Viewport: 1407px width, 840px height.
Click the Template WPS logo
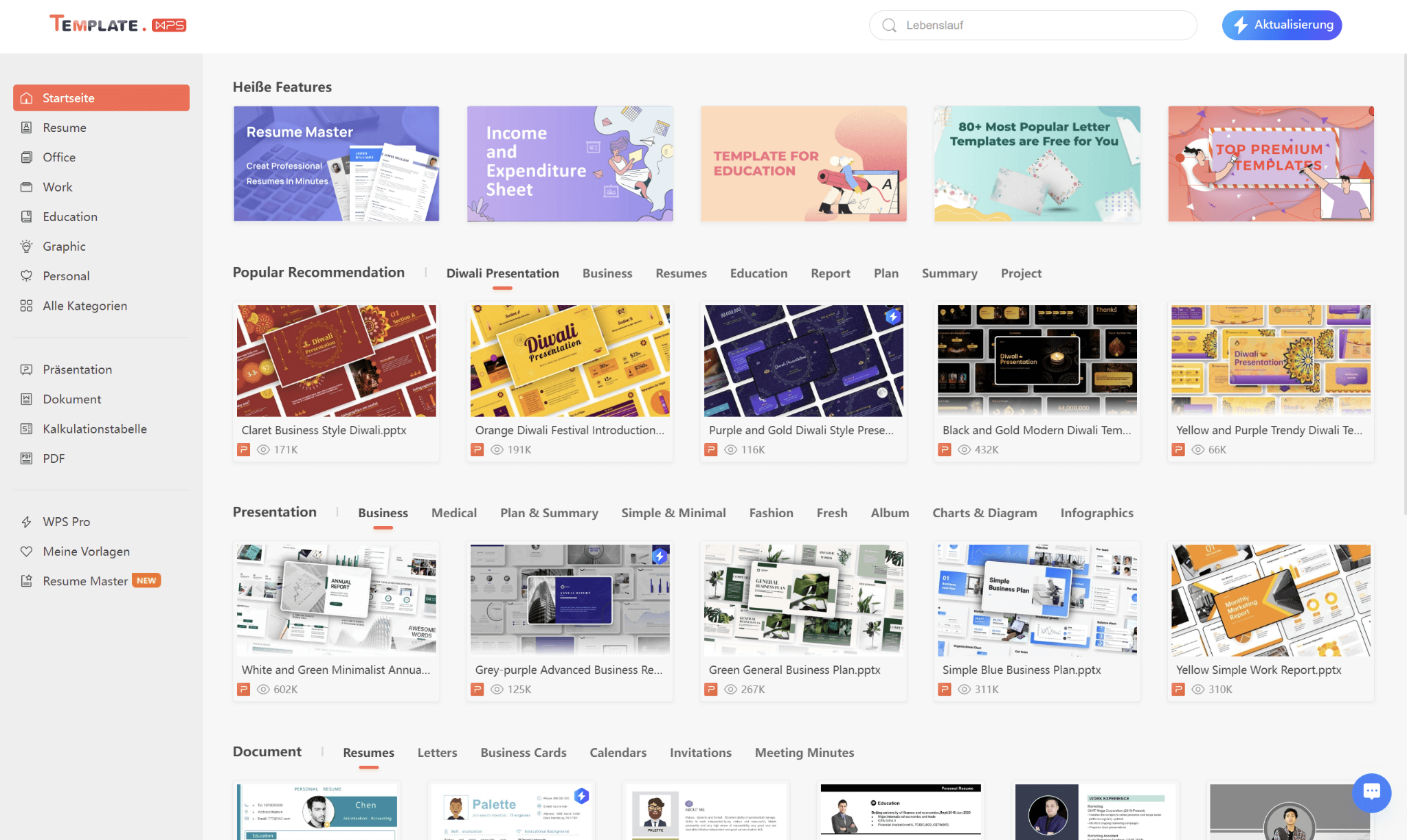tap(117, 25)
